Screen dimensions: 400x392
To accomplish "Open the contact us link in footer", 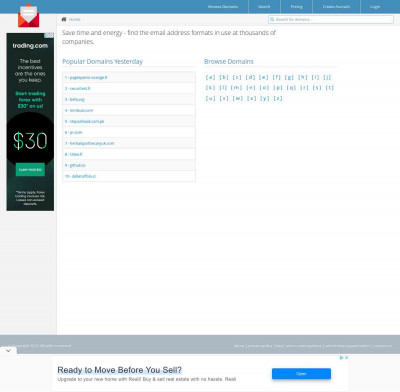I will tap(383, 346).
